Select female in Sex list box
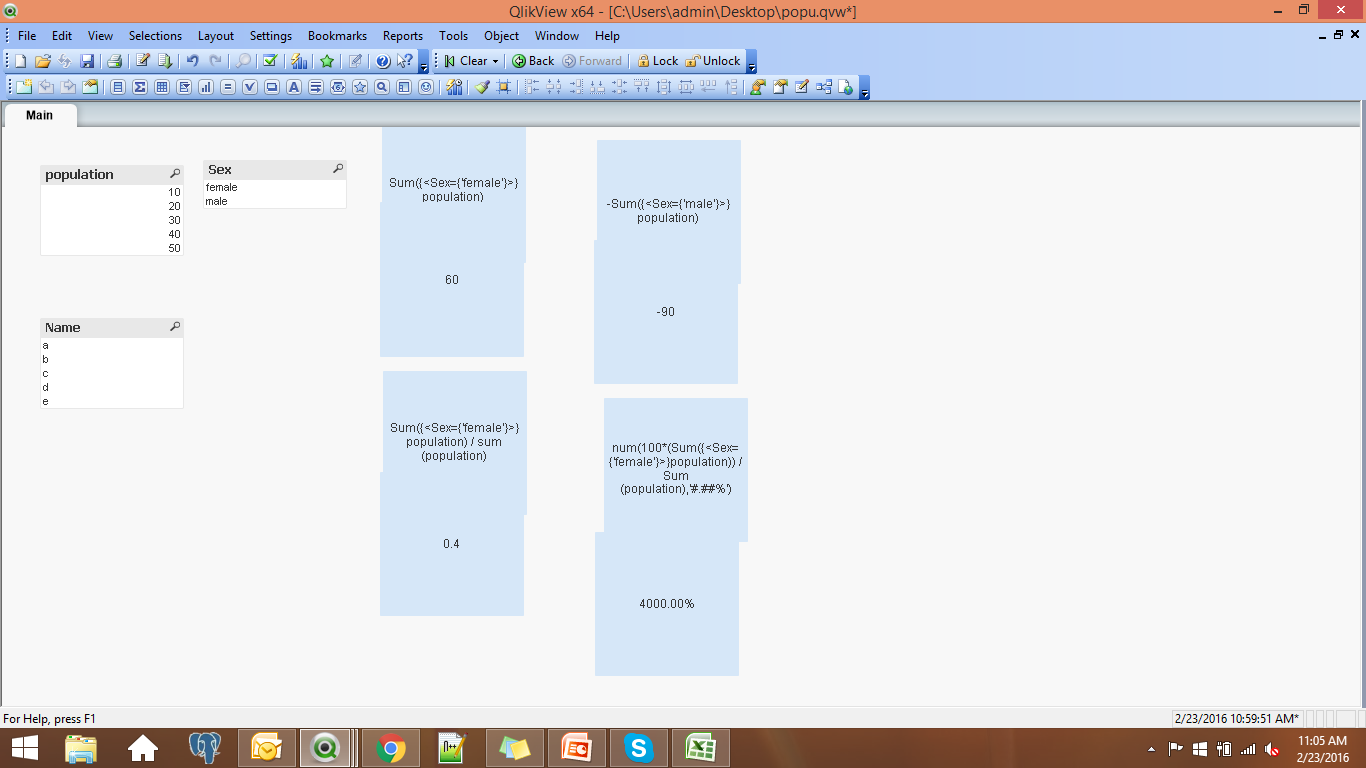1366x768 pixels. (x=275, y=187)
